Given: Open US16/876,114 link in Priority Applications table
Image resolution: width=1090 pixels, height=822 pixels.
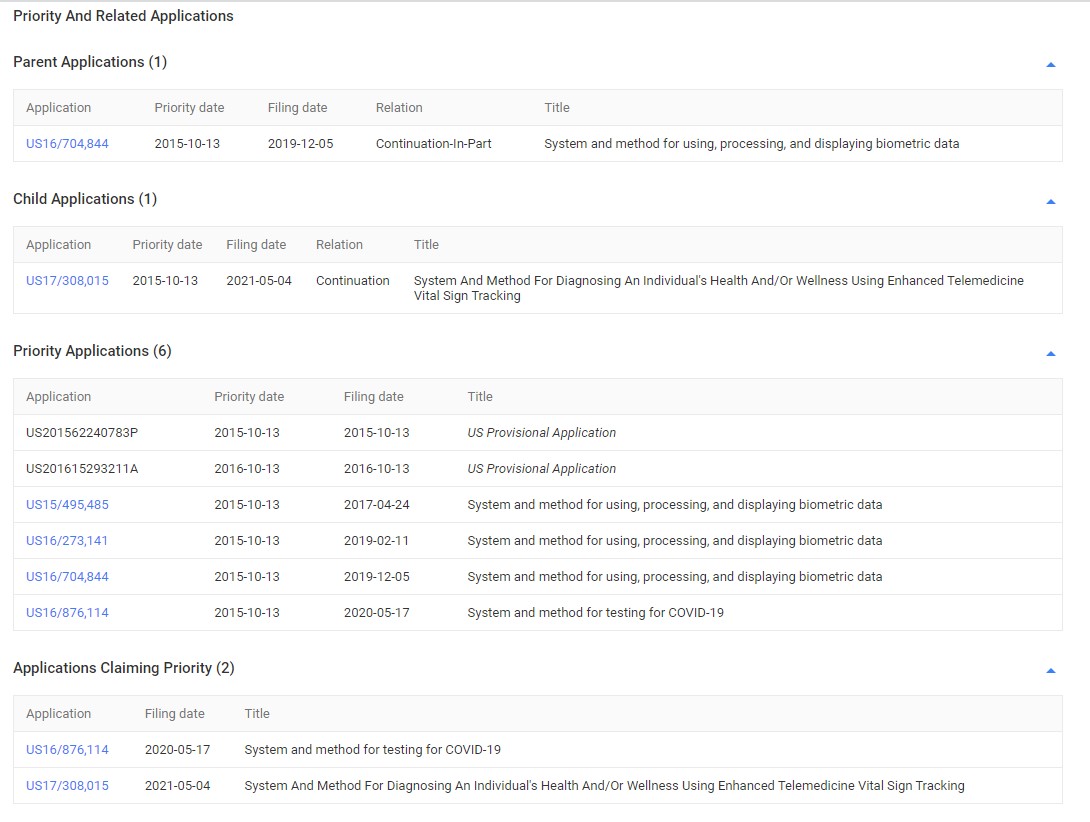Looking at the screenshot, I should pyautogui.click(x=67, y=613).
